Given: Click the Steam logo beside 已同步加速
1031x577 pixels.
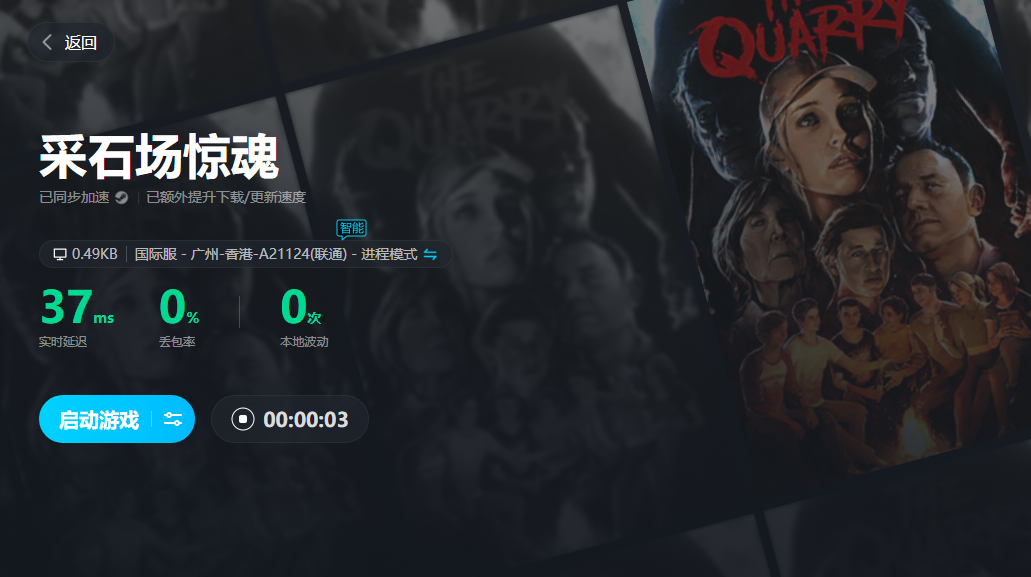Looking at the screenshot, I should (122, 197).
